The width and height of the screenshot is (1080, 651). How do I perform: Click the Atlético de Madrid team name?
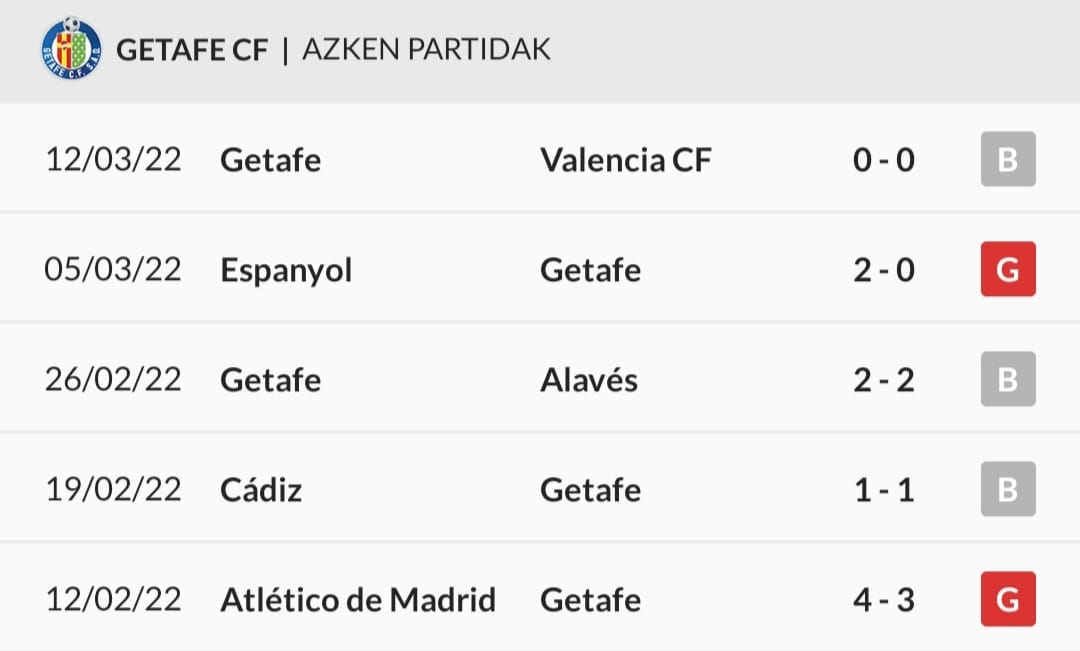358,599
